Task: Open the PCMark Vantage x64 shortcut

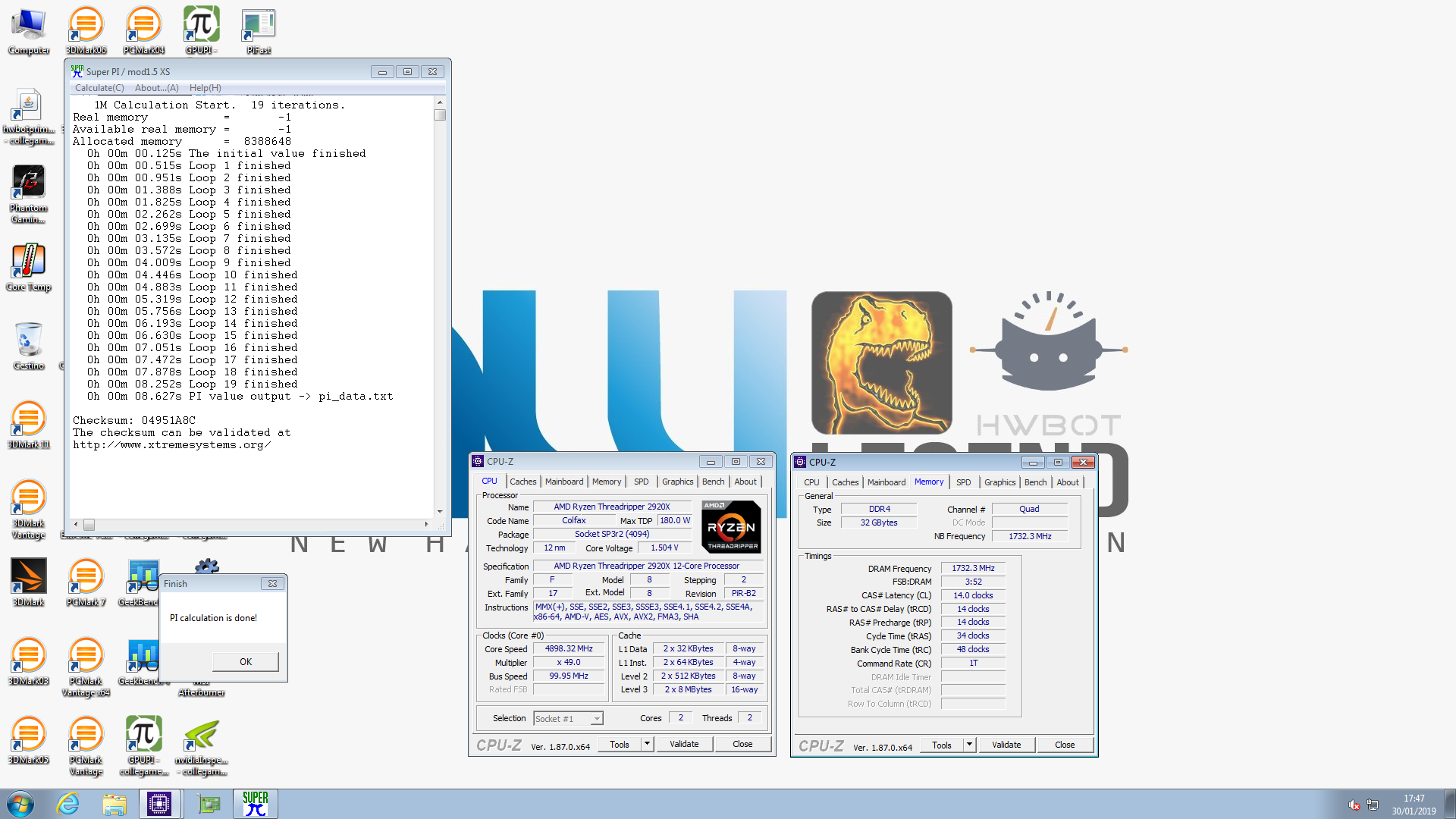Action: click(x=86, y=667)
